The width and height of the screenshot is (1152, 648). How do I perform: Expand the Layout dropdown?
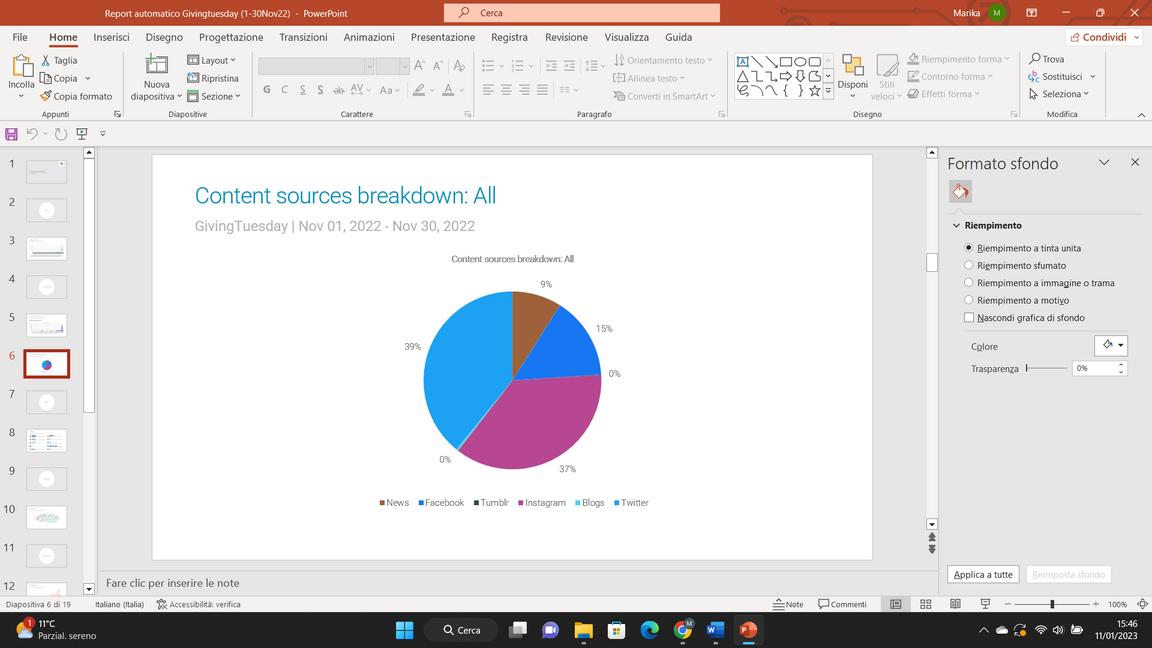pos(212,60)
